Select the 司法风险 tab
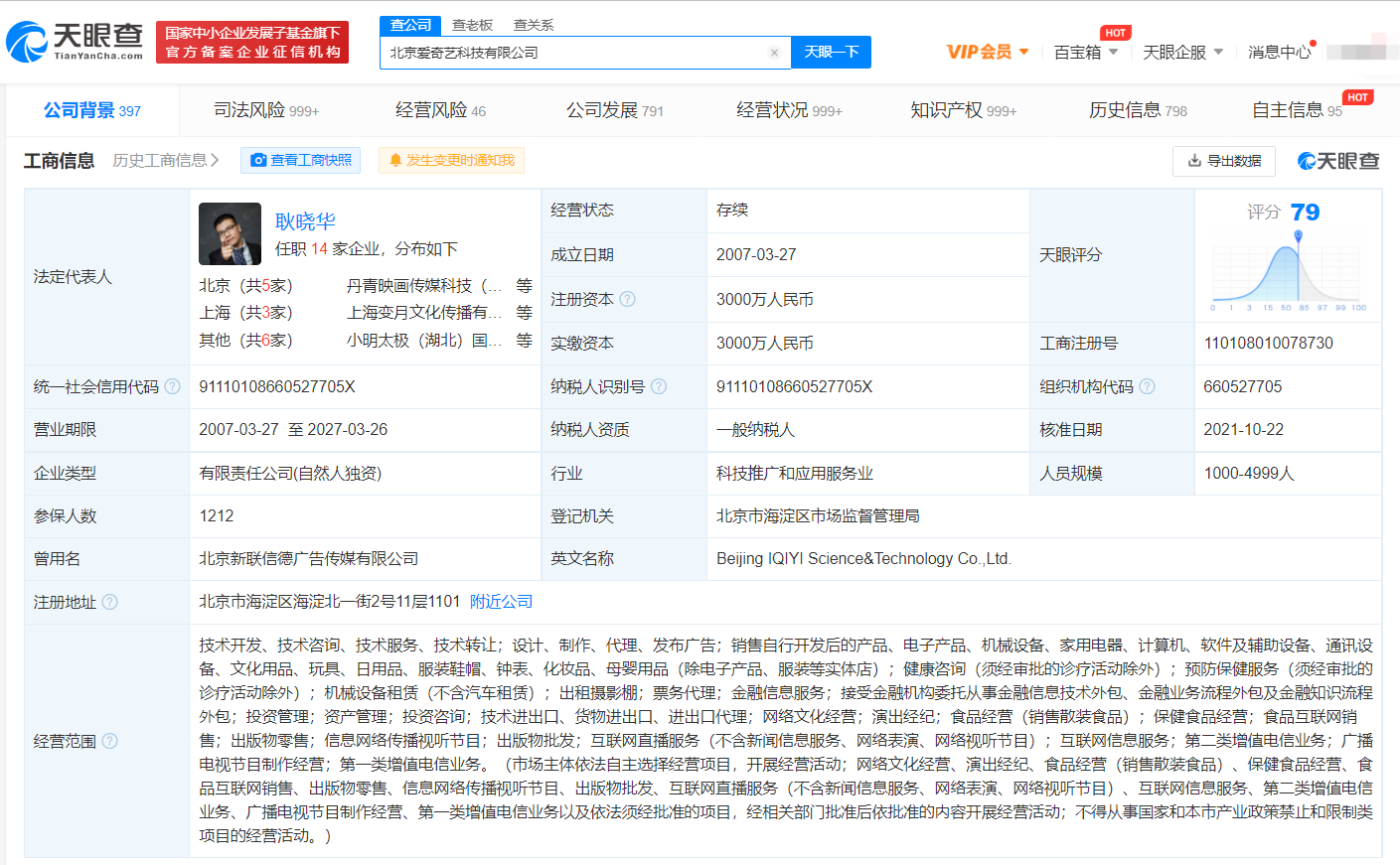Image resolution: width=1400 pixels, height=865 pixels. pyautogui.click(x=266, y=110)
